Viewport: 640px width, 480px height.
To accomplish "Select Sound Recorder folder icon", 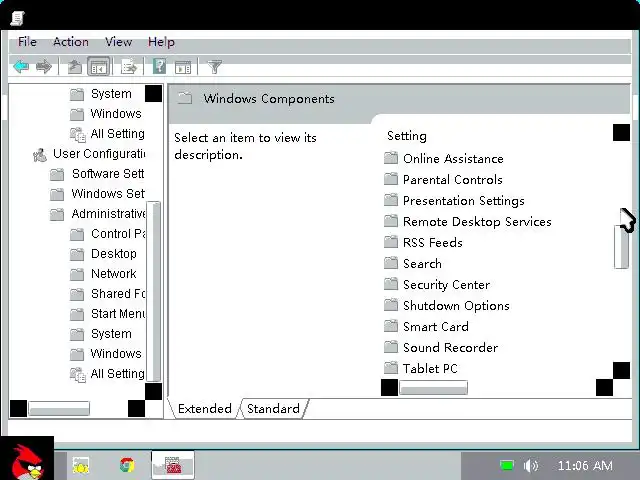I will coord(391,347).
